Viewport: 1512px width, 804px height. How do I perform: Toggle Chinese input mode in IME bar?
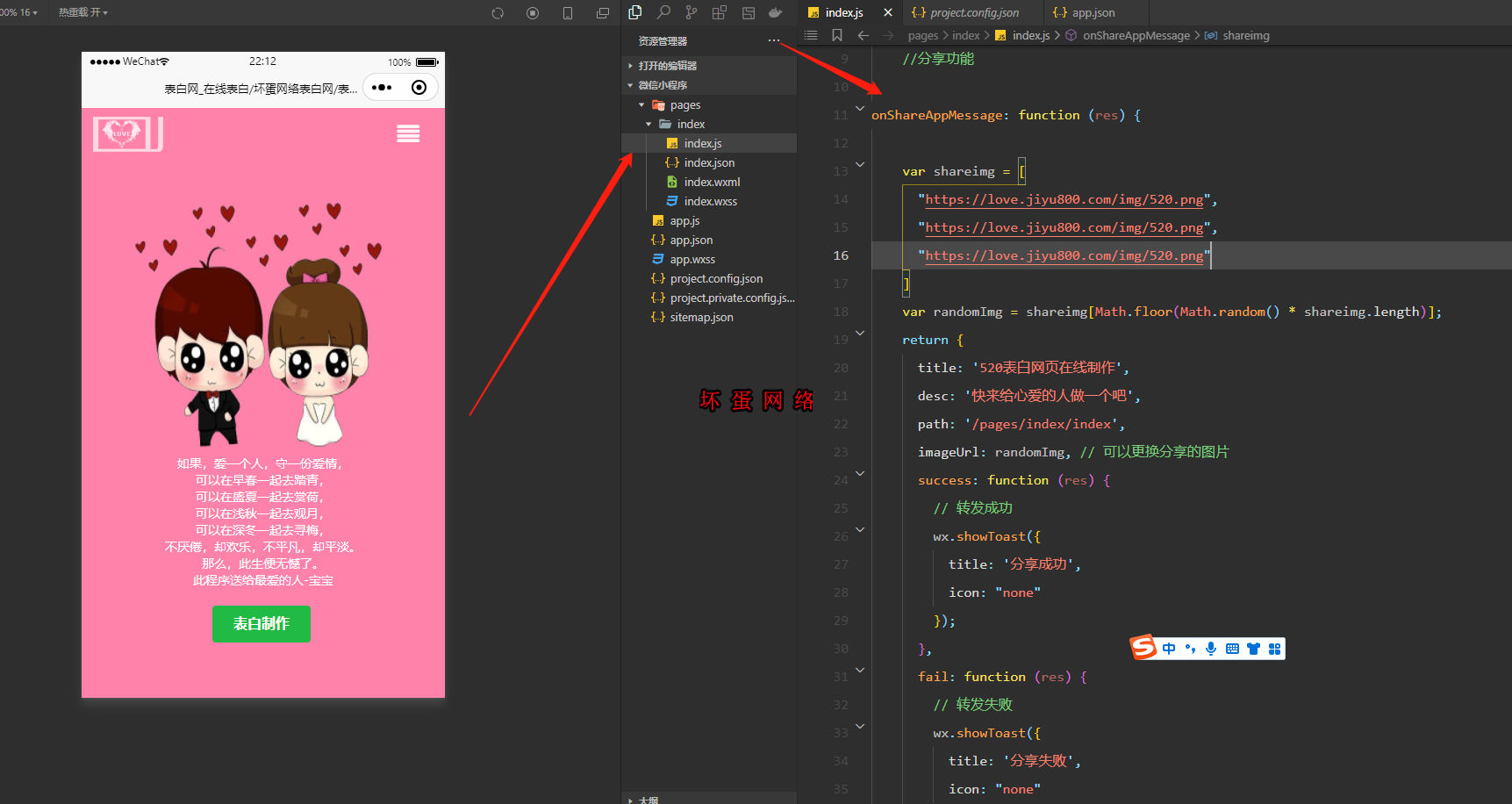pos(1169,649)
